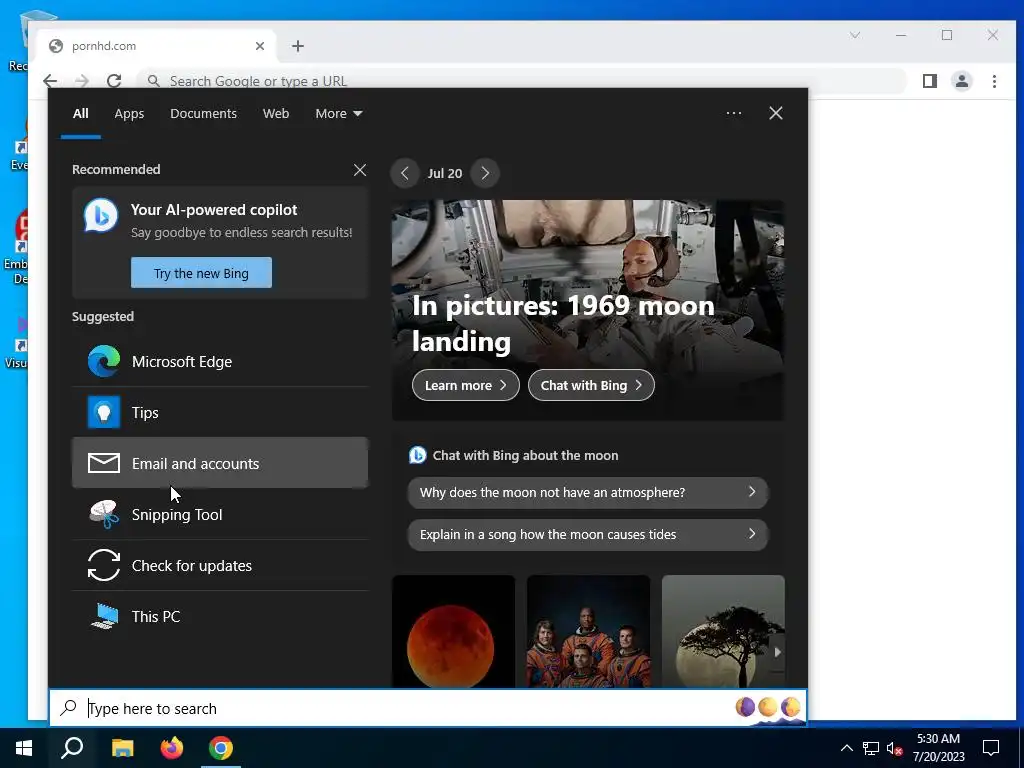Dismiss the Recommended section
The image size is (1024, 768).
pos(360,170)
